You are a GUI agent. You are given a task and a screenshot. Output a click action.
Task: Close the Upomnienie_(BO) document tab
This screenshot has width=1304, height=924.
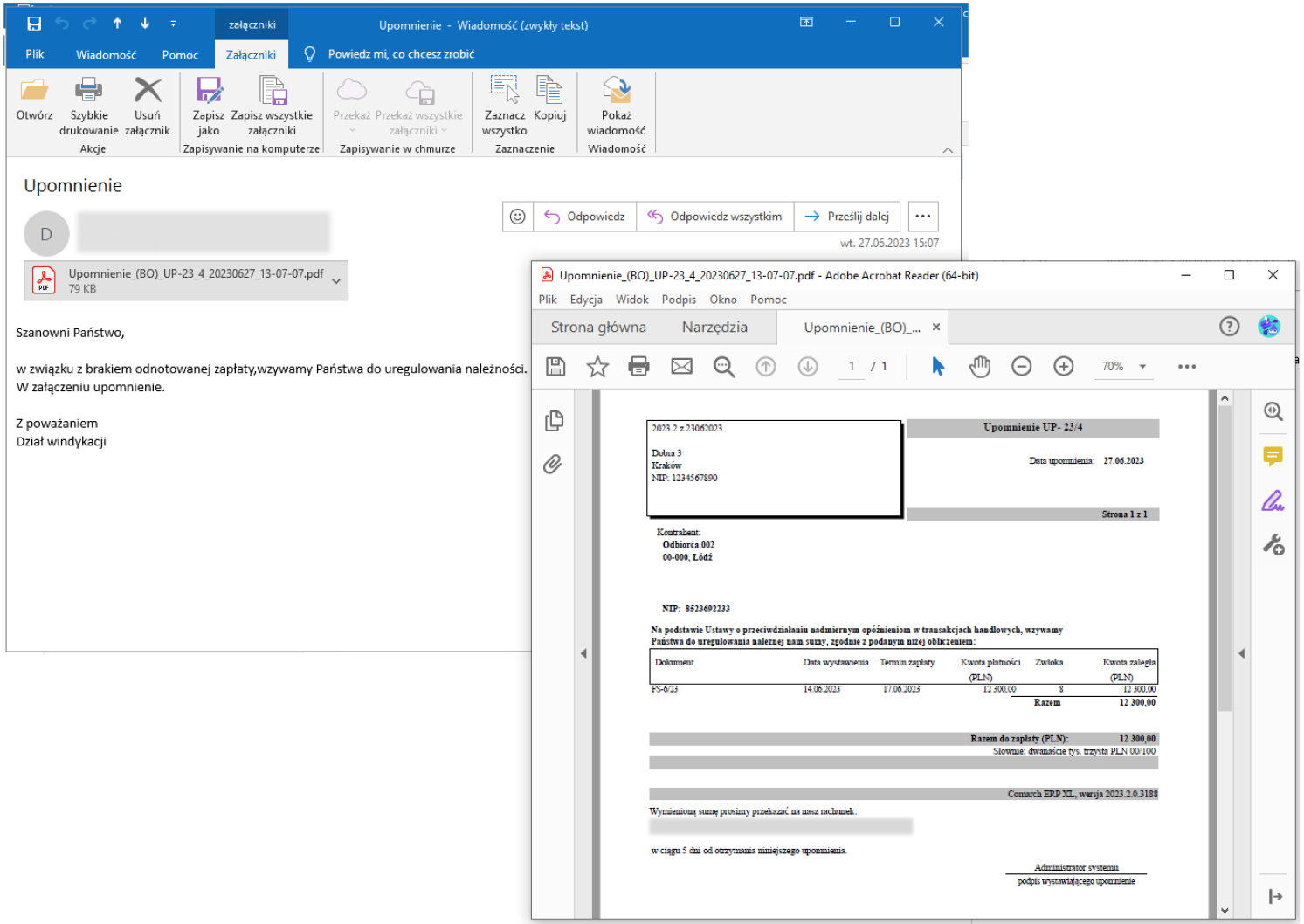click(x=936, y=328)
